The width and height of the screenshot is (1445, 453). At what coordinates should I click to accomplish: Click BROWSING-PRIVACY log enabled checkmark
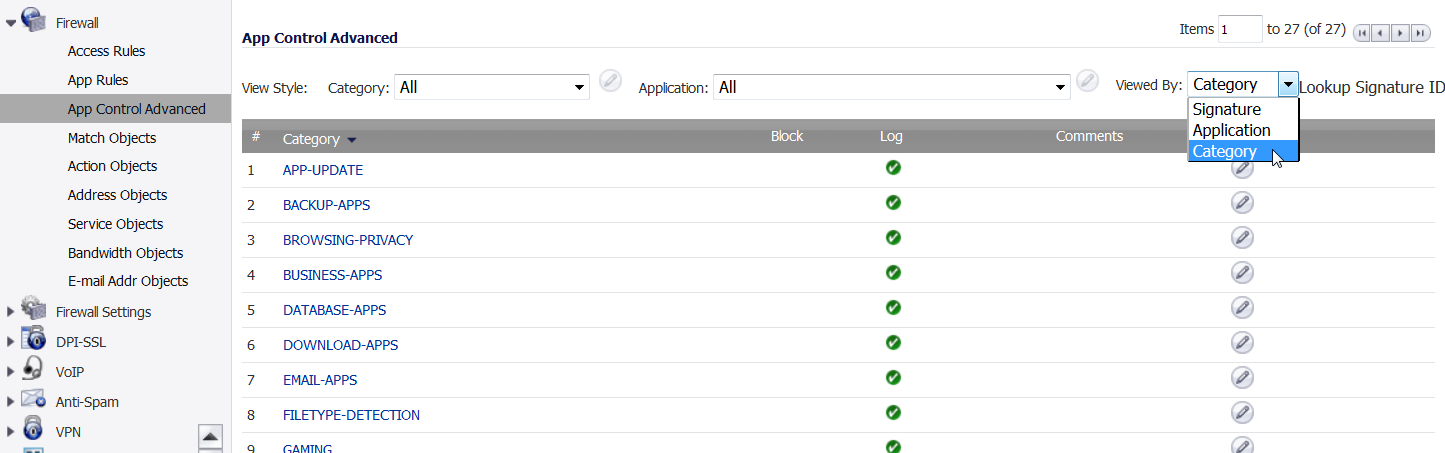(893, 238)
